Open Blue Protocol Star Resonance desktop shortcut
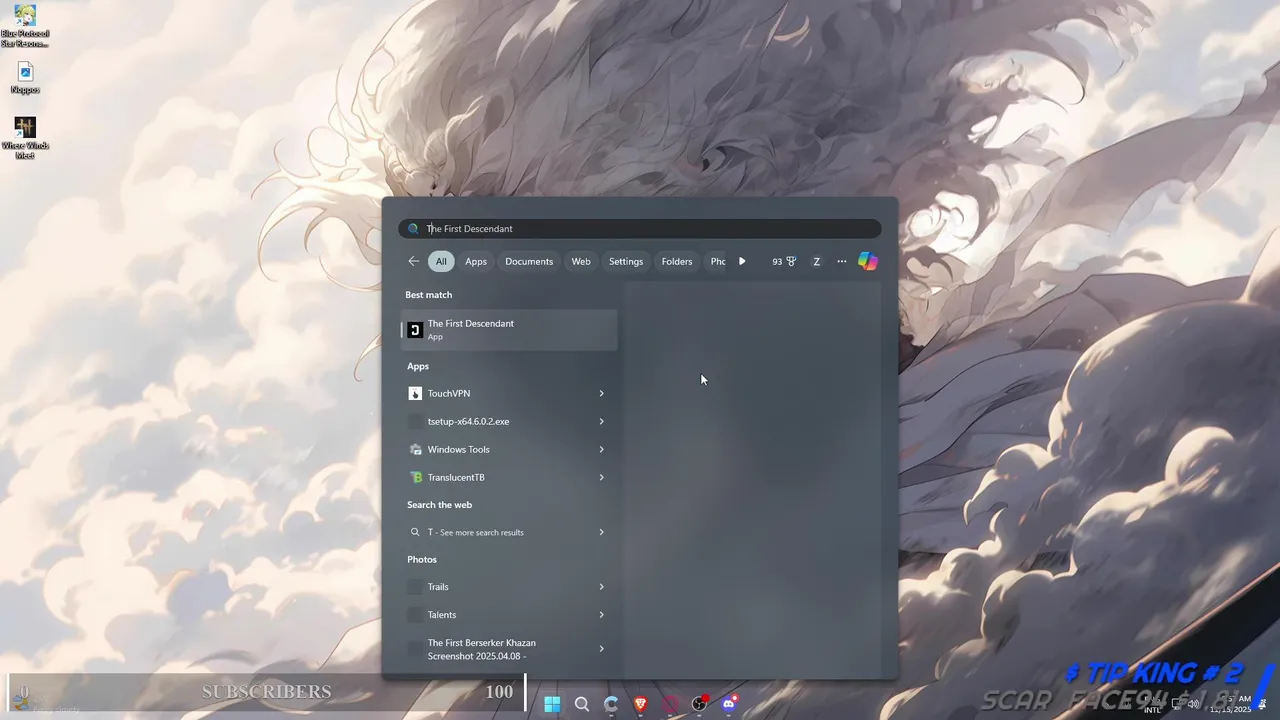The image size is (1280, 720). click(25, 26)
